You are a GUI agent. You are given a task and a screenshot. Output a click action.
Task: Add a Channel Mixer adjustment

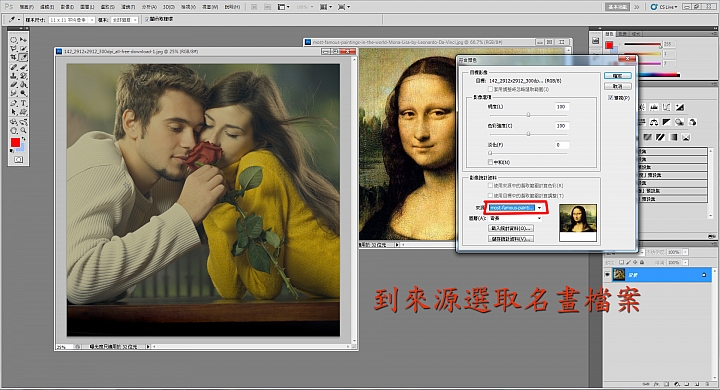(x=692, y=122)
